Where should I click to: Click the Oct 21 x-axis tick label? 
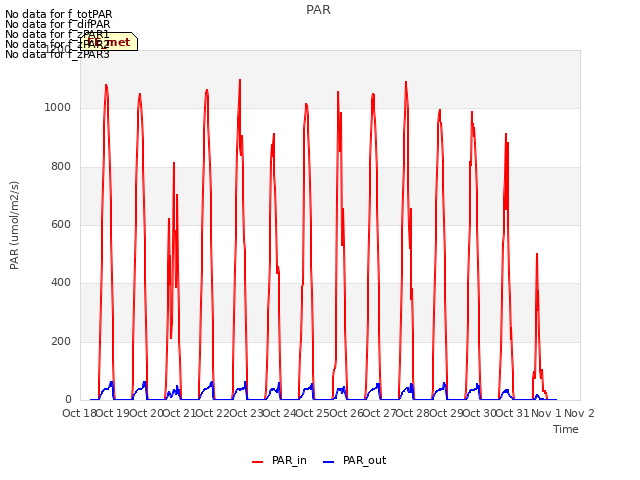(x=179, y=413)
